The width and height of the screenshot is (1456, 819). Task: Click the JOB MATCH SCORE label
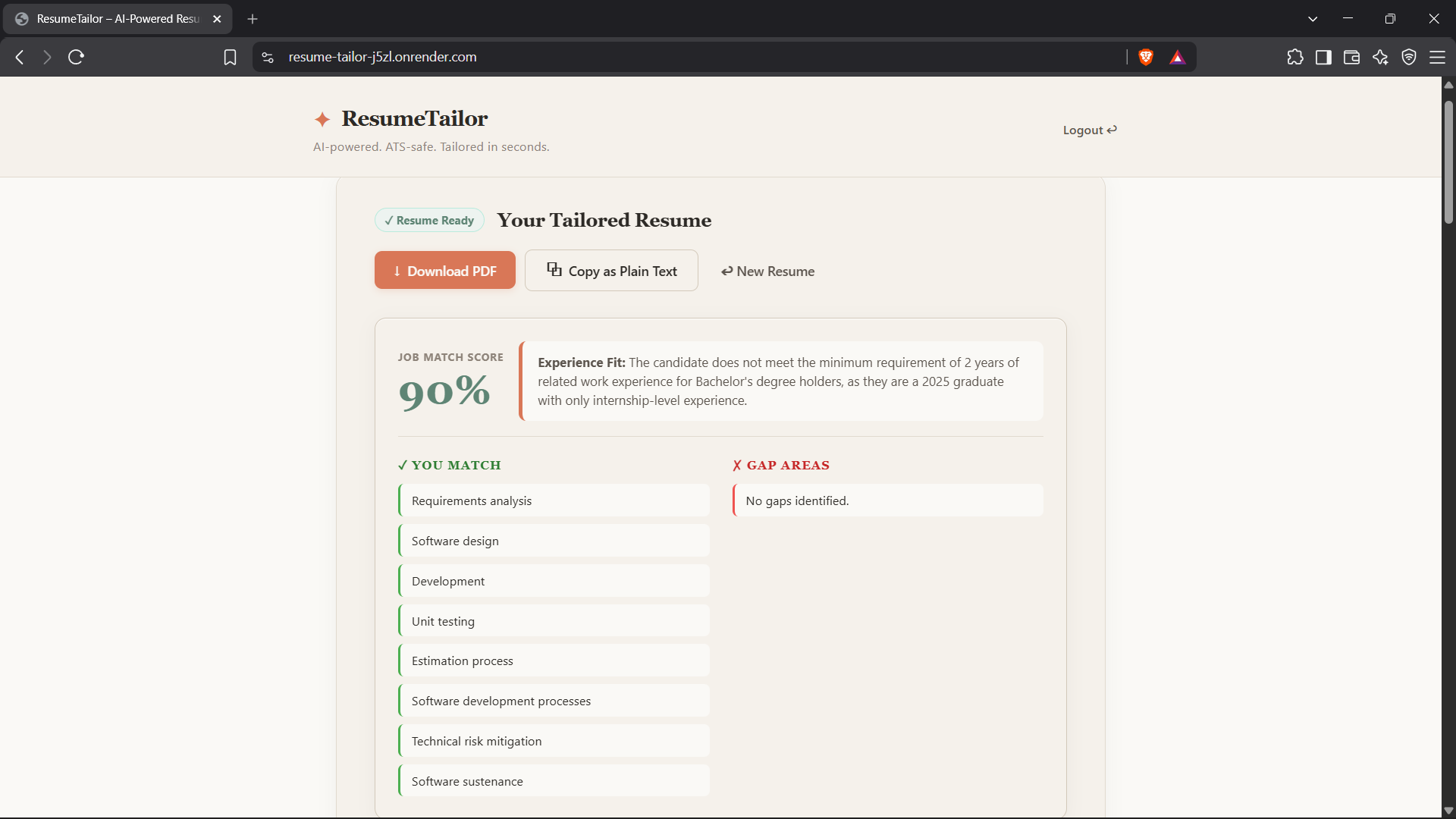(x=450, y=357)
